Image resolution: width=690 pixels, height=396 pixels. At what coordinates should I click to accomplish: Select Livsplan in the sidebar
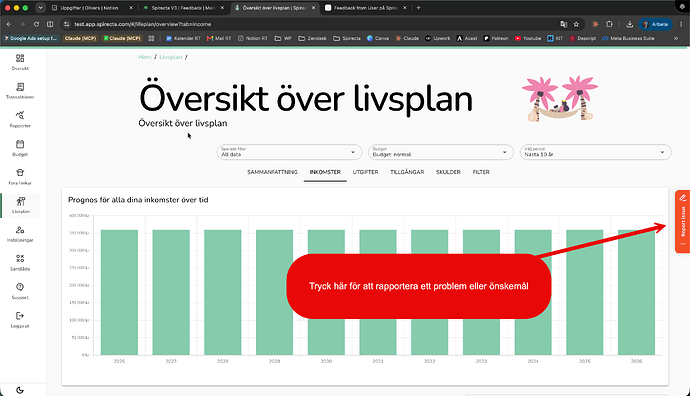click(20, 205)
